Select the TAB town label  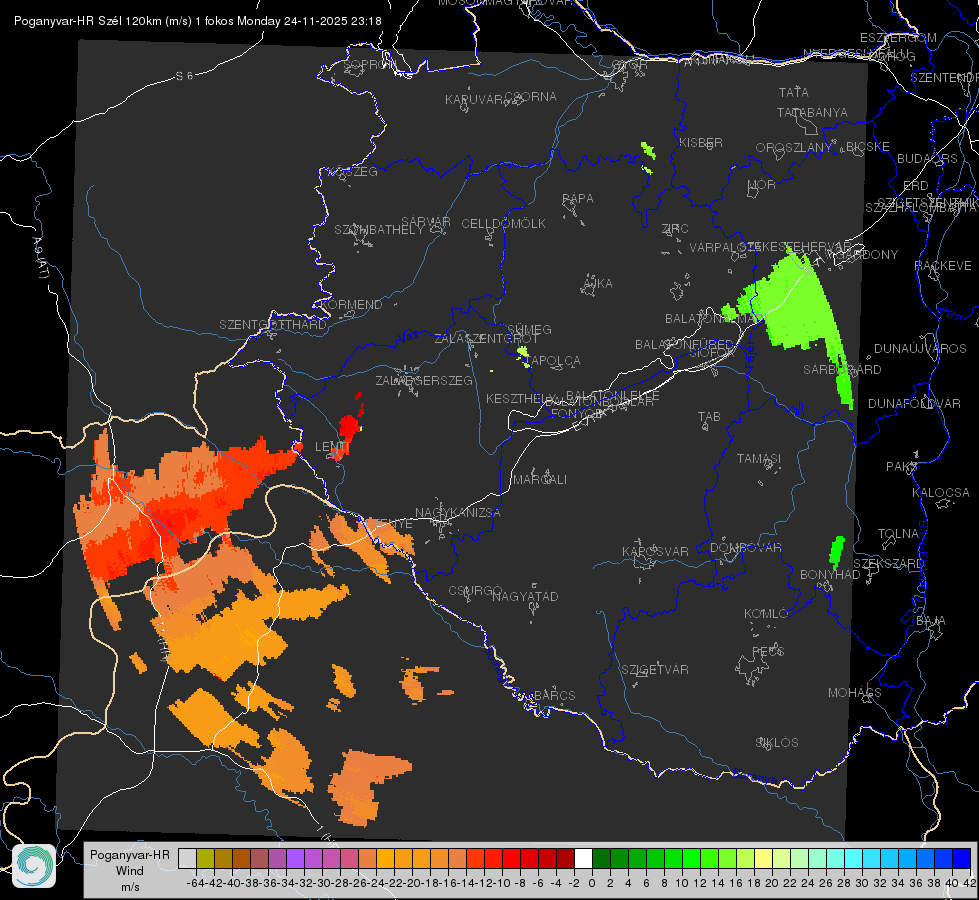click(709, 417)
